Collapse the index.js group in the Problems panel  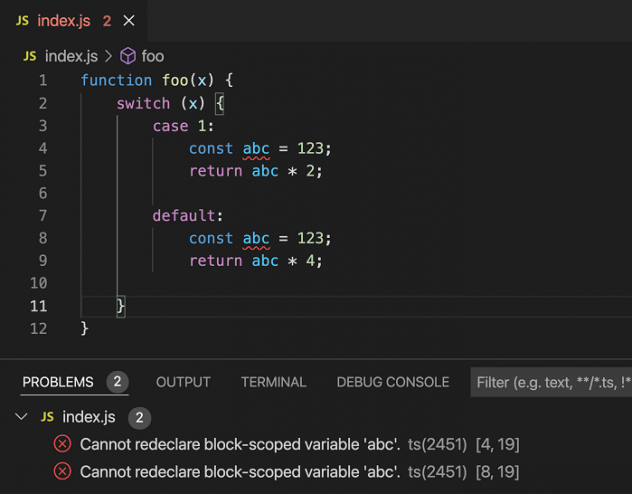(x=22, y=416)
